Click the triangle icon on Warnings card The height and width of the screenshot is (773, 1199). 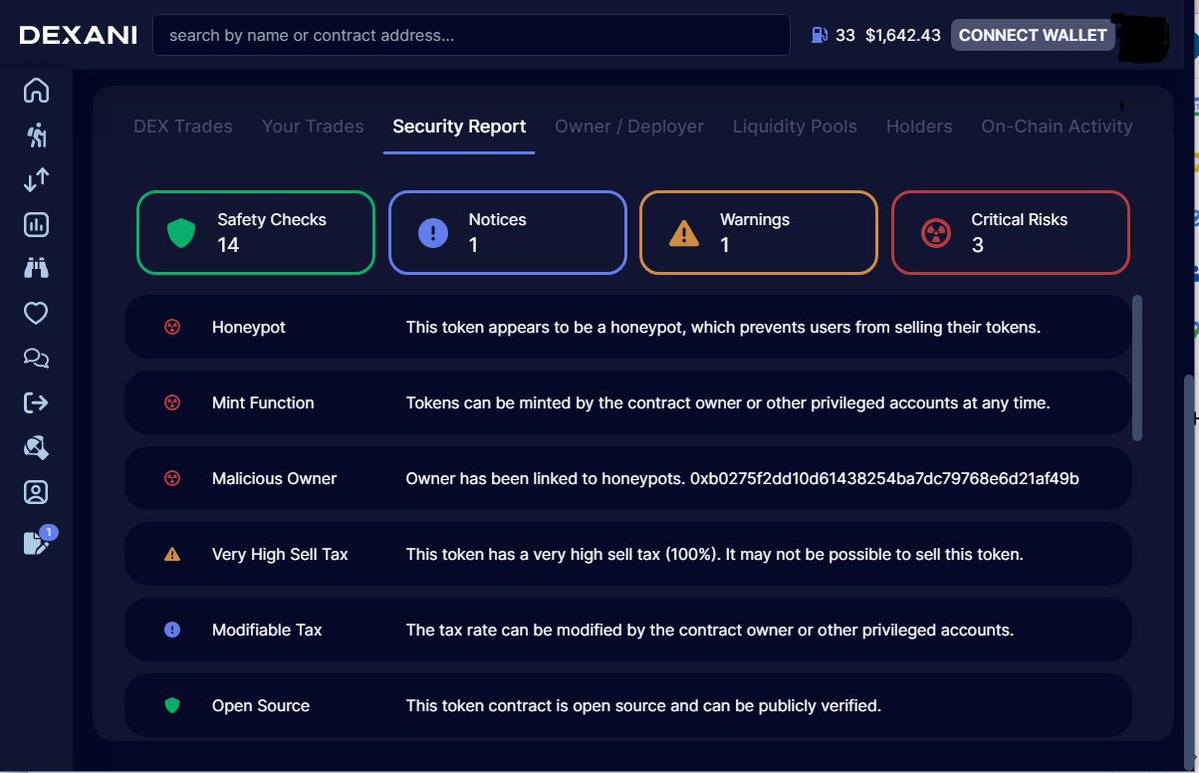coord(684,232)
